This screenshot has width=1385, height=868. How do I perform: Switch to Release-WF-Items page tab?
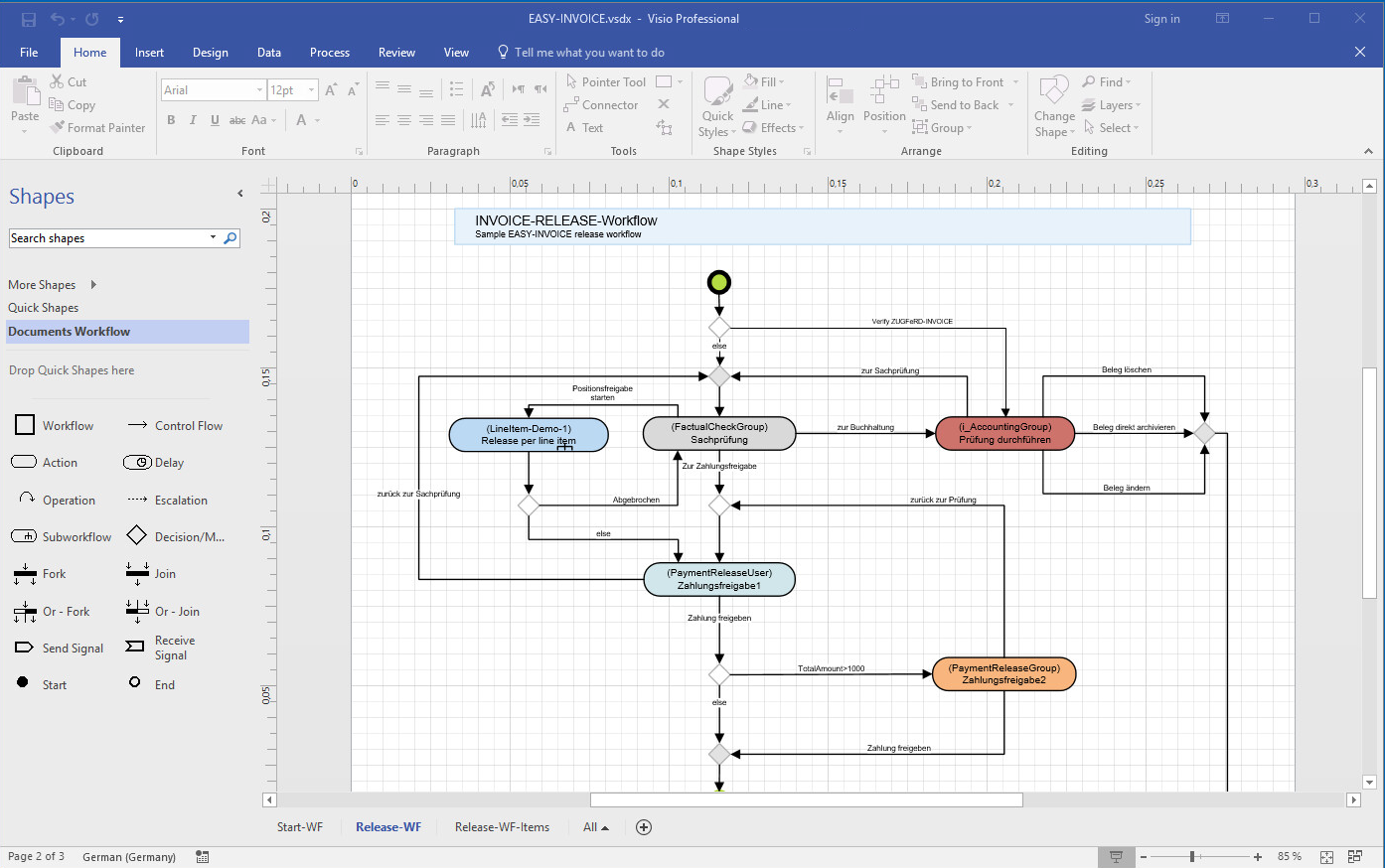click(502, 827)
